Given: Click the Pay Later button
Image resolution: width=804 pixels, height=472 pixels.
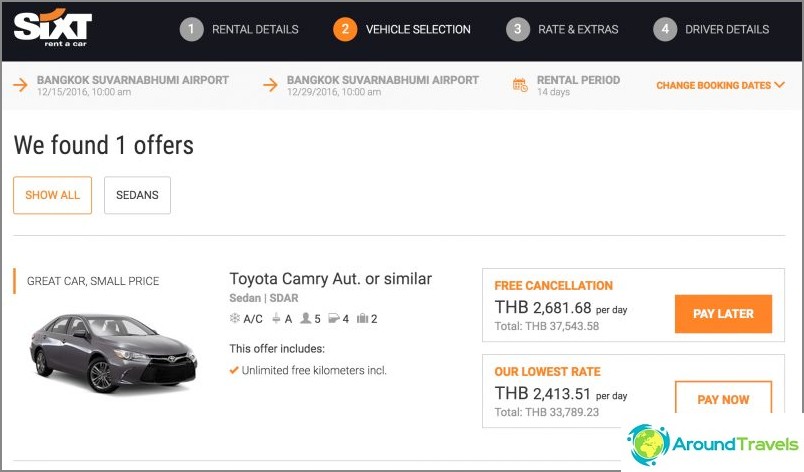Looking at the screenshot, I should point(723,314).
